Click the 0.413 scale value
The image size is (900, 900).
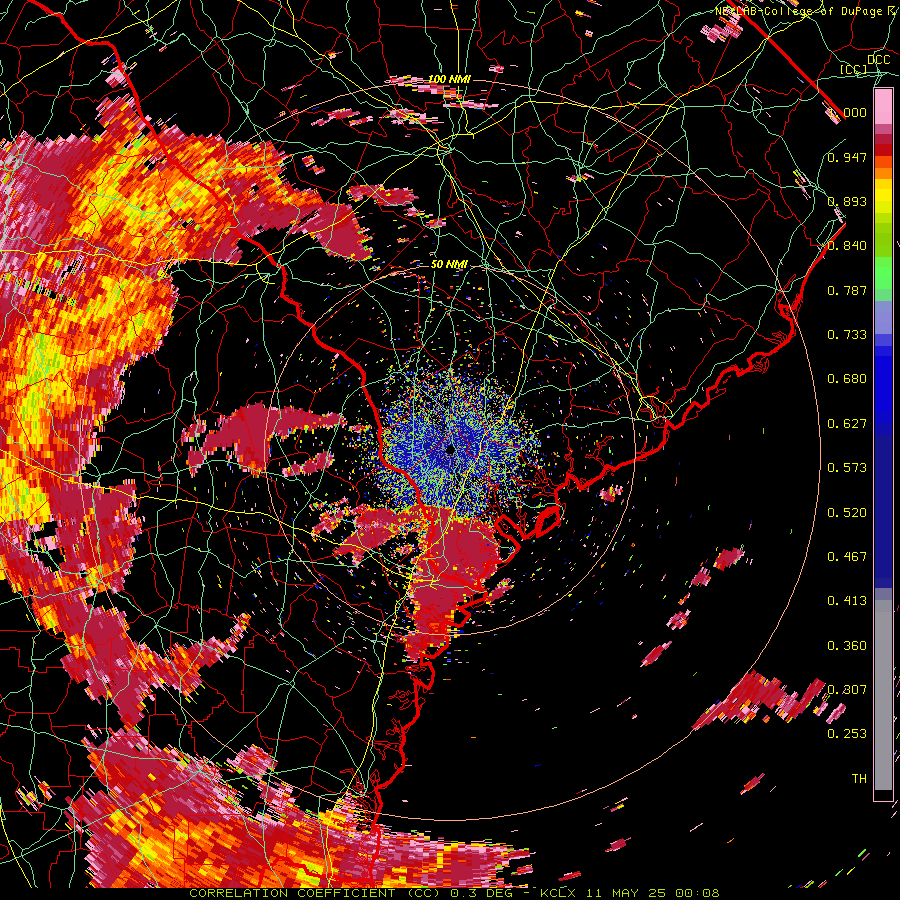point(847,601)
